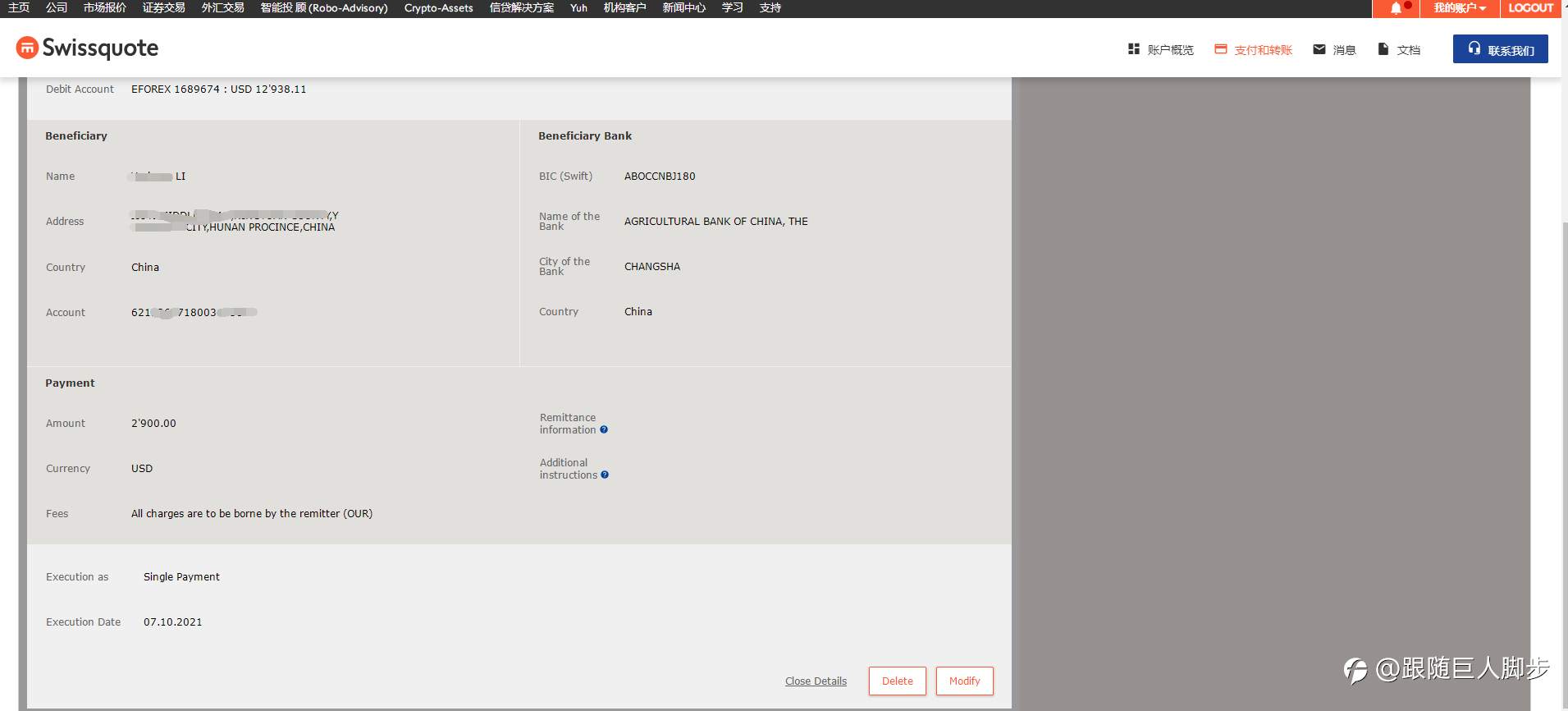Open the 证券交易 menu item
The height and width of the screenshot is (711, 1568).
(164, 7)
